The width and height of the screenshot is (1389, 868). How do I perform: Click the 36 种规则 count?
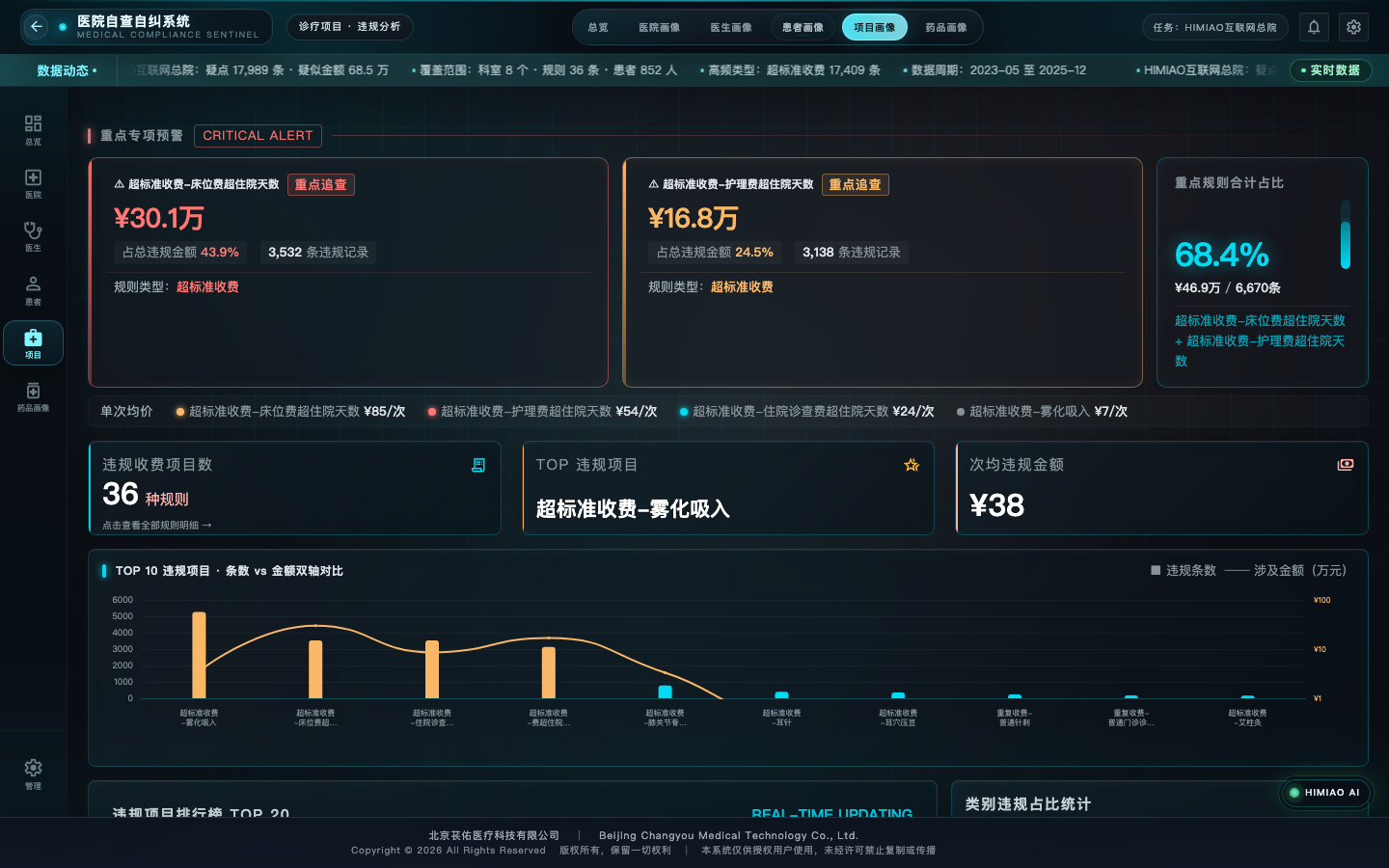[x=146, y=496]
